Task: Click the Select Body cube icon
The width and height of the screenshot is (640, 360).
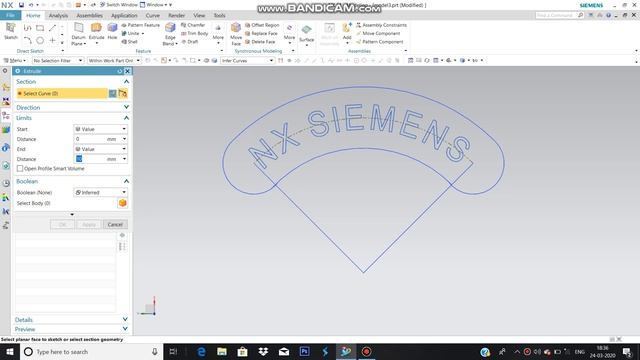Action: pos(122,203)
